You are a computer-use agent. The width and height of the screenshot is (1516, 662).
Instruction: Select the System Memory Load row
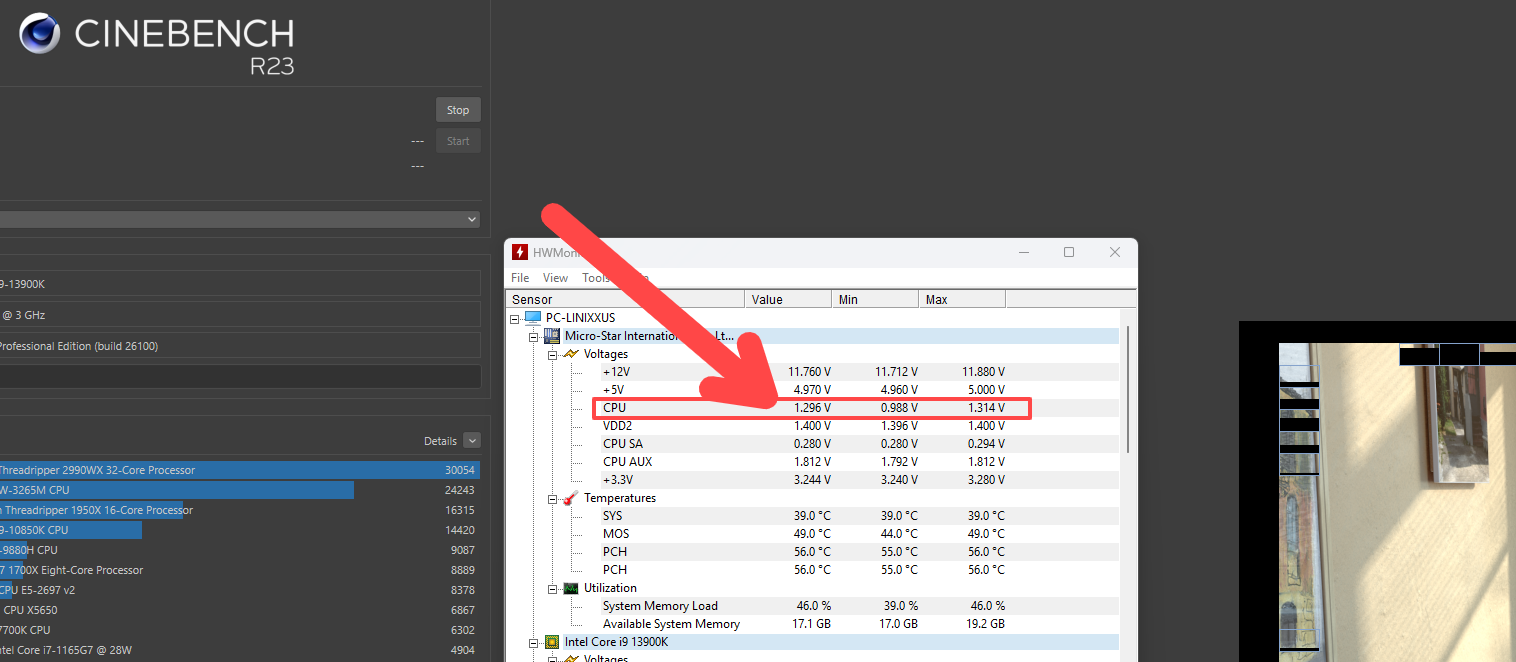click(814, 606)
